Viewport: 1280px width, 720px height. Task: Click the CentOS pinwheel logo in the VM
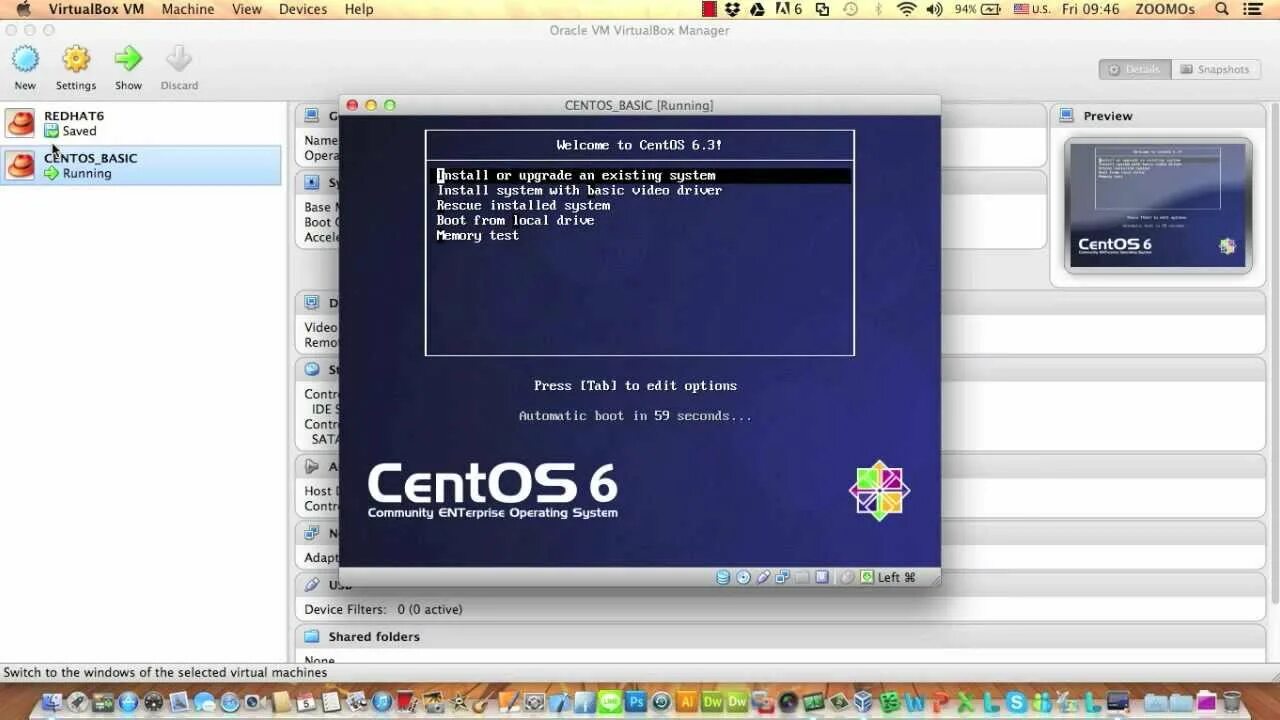879,490
